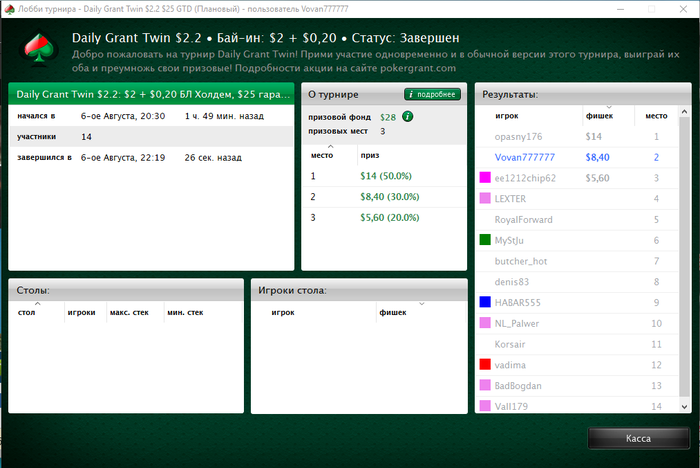The width and height of the screenshot is (700, 468).
Task: Click the third place prize $5,60 (20.0%)
Action: point(390,217)
